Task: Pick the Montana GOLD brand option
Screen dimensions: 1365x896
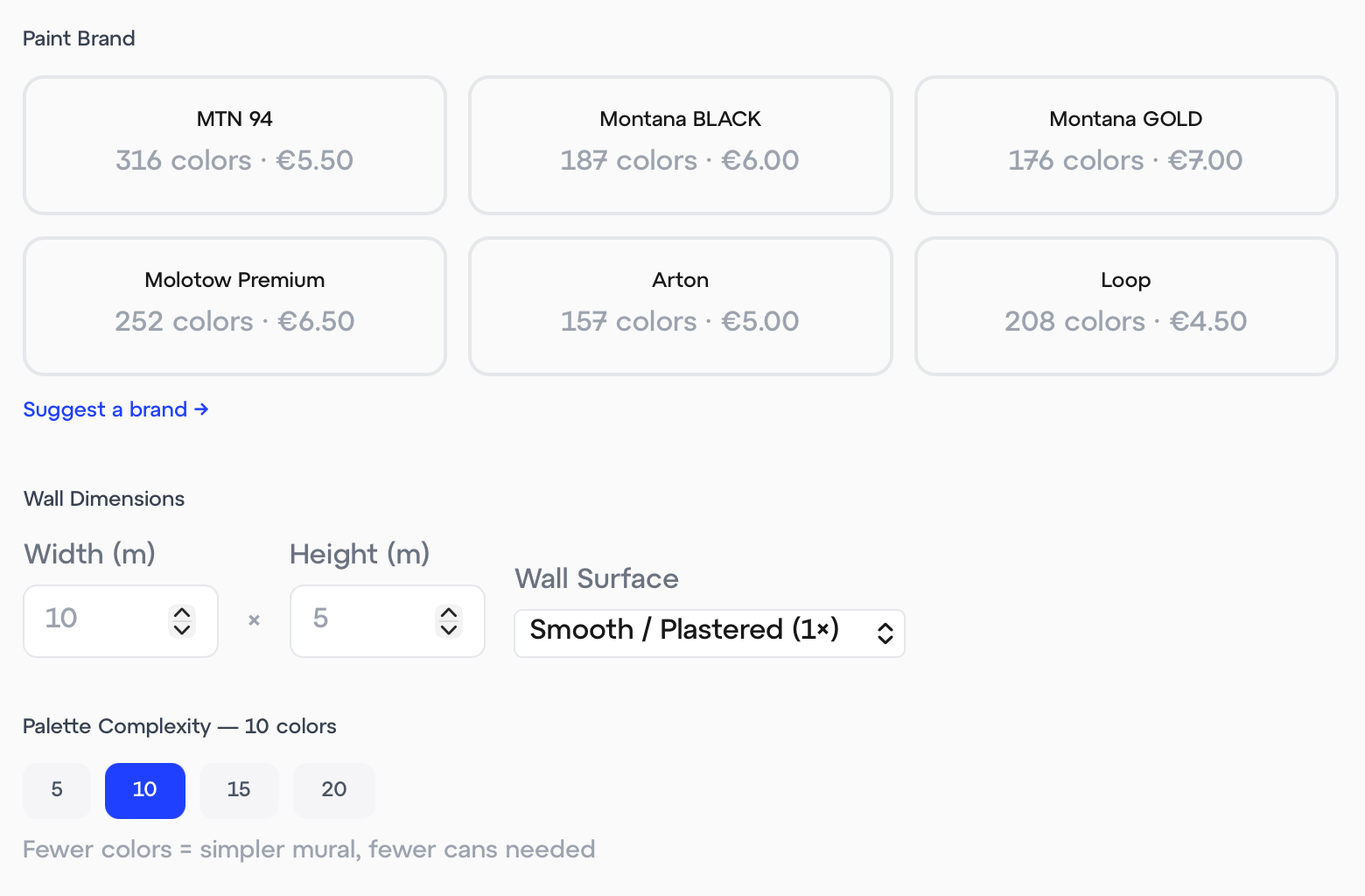Action: coord(1125,145)
